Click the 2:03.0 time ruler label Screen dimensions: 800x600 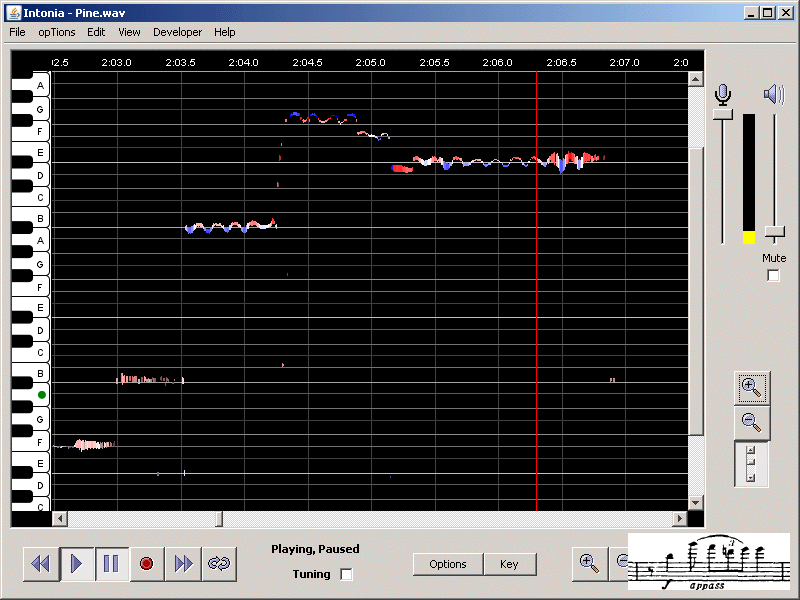coord(116,62)
